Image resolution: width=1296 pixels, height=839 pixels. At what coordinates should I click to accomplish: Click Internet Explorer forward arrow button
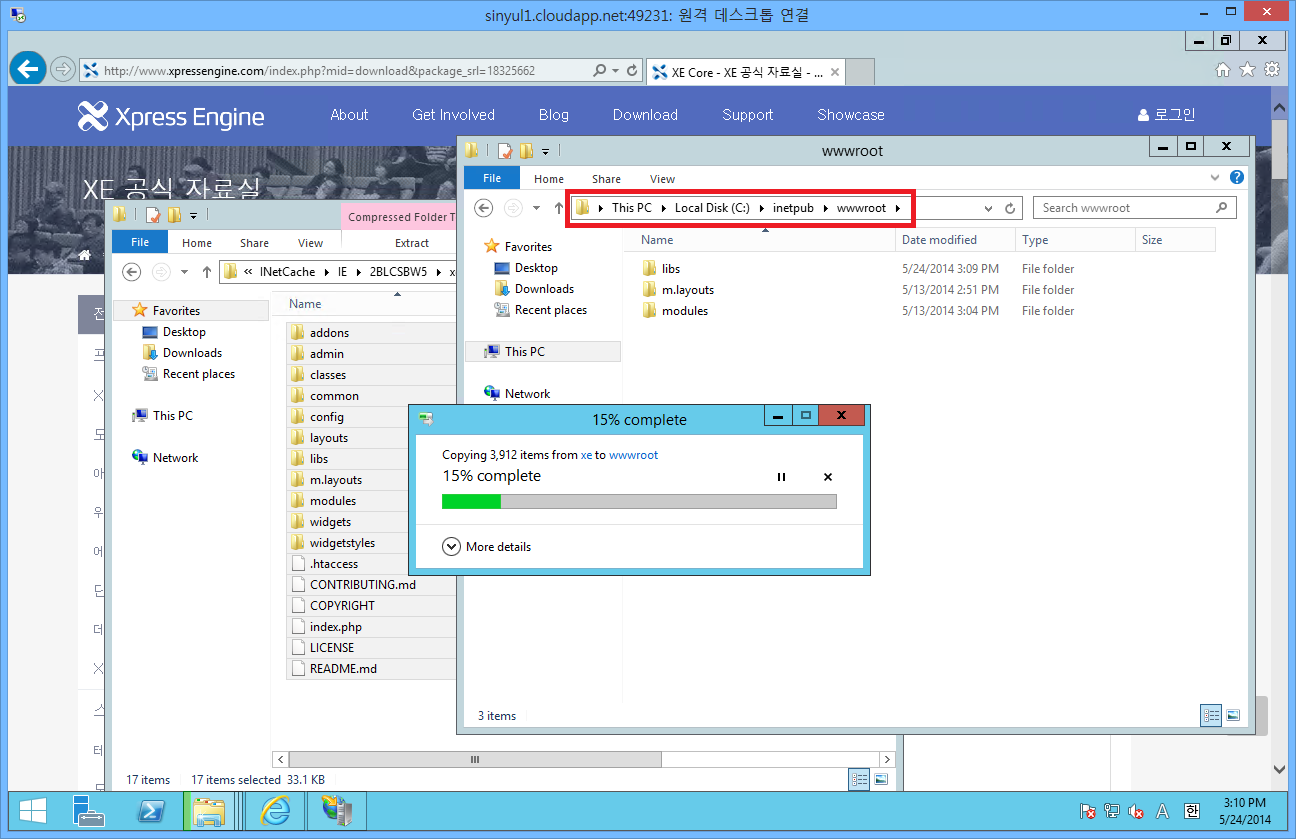[63, 69]
